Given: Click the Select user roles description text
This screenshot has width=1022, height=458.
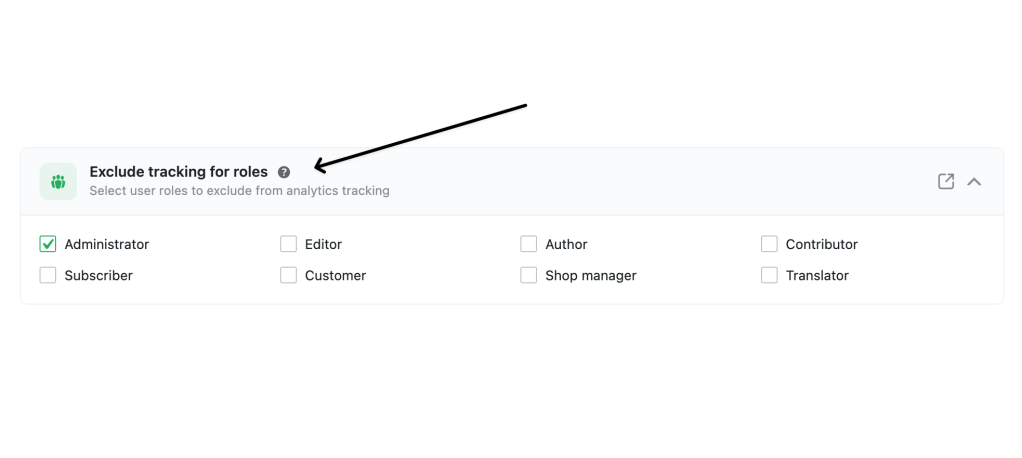Looking at the screenshot, I should tap(239, 191).
